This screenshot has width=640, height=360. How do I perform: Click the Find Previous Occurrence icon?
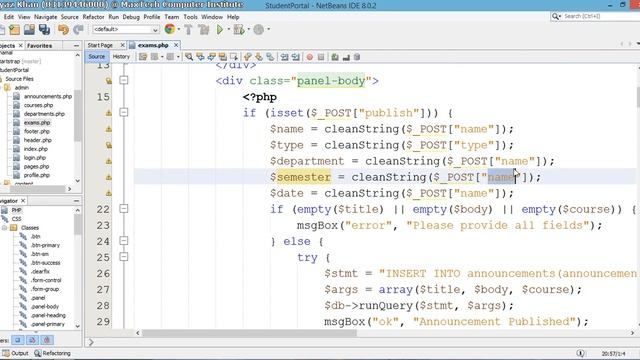tap(200, 57)
